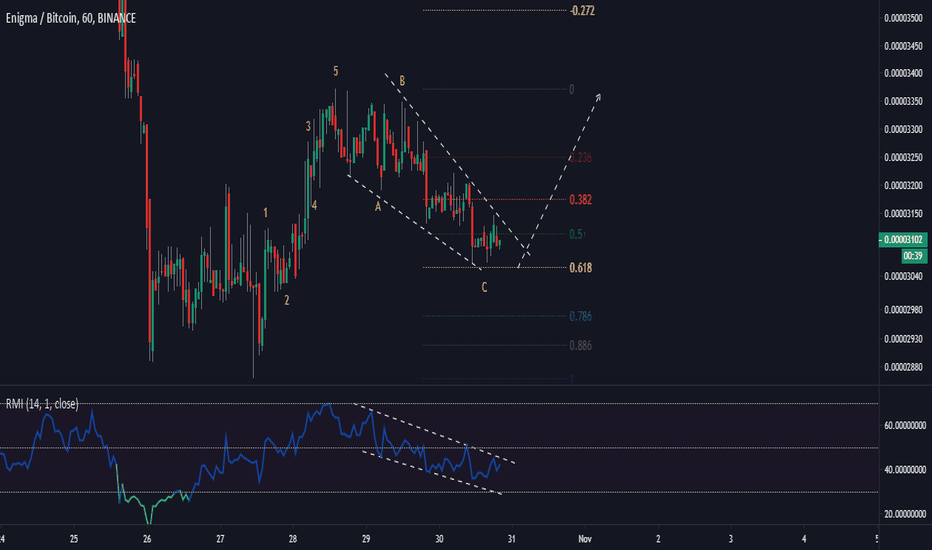
Task: Click the 0.786 Fibonacci retracement label
Action: 581,316
